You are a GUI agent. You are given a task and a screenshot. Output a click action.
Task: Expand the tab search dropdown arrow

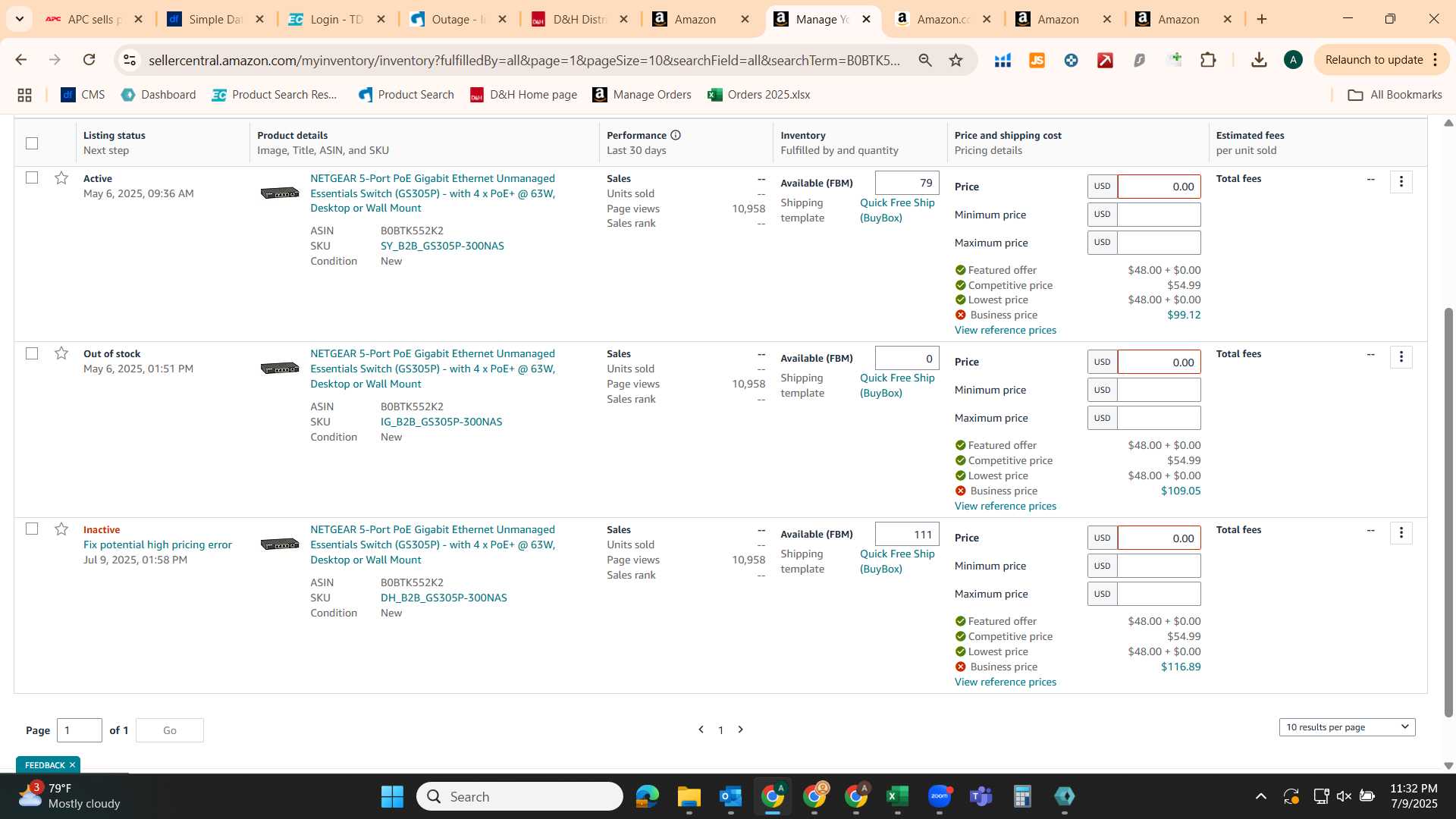(x=19, y=19)
